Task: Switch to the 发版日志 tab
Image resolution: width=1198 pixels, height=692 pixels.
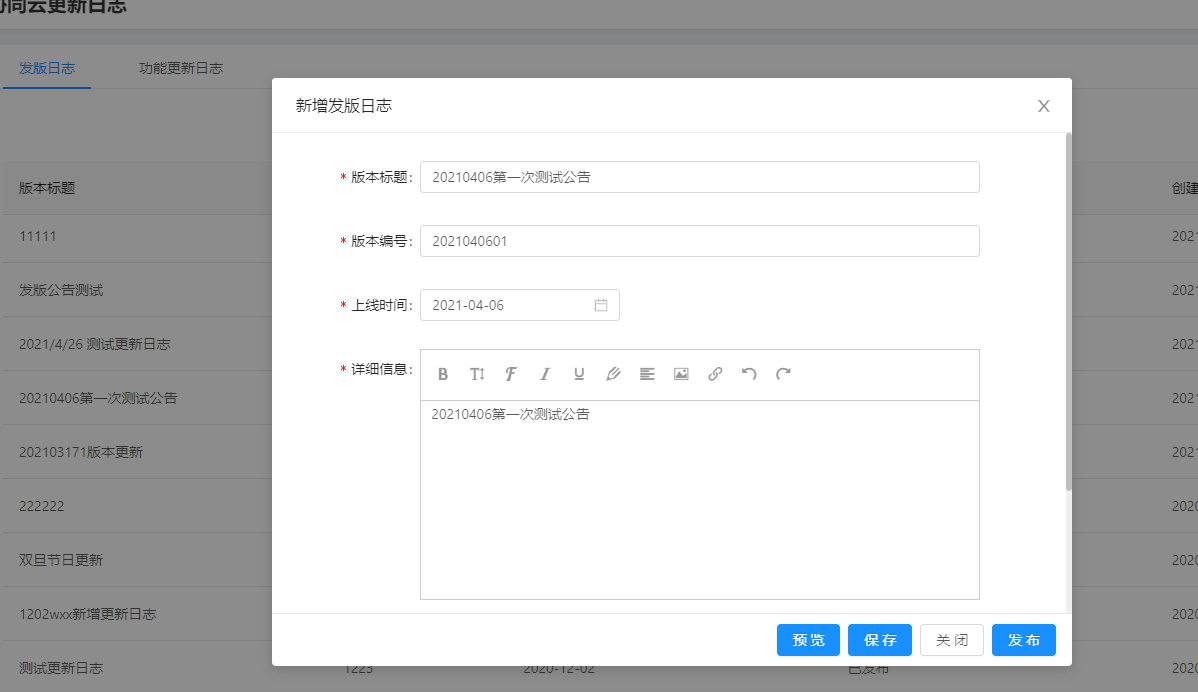Action: pos(47,68)
